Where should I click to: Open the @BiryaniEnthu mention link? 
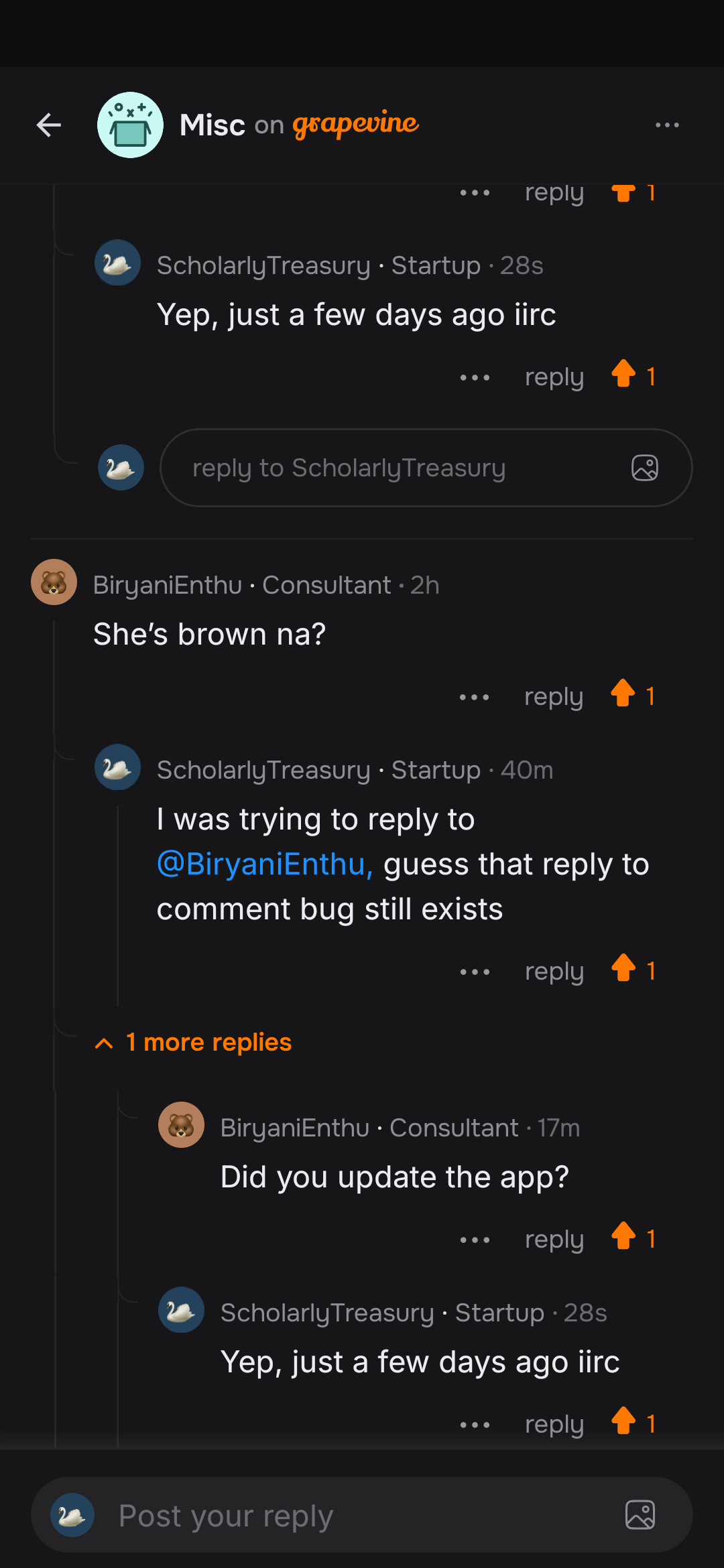pos(264,864)
